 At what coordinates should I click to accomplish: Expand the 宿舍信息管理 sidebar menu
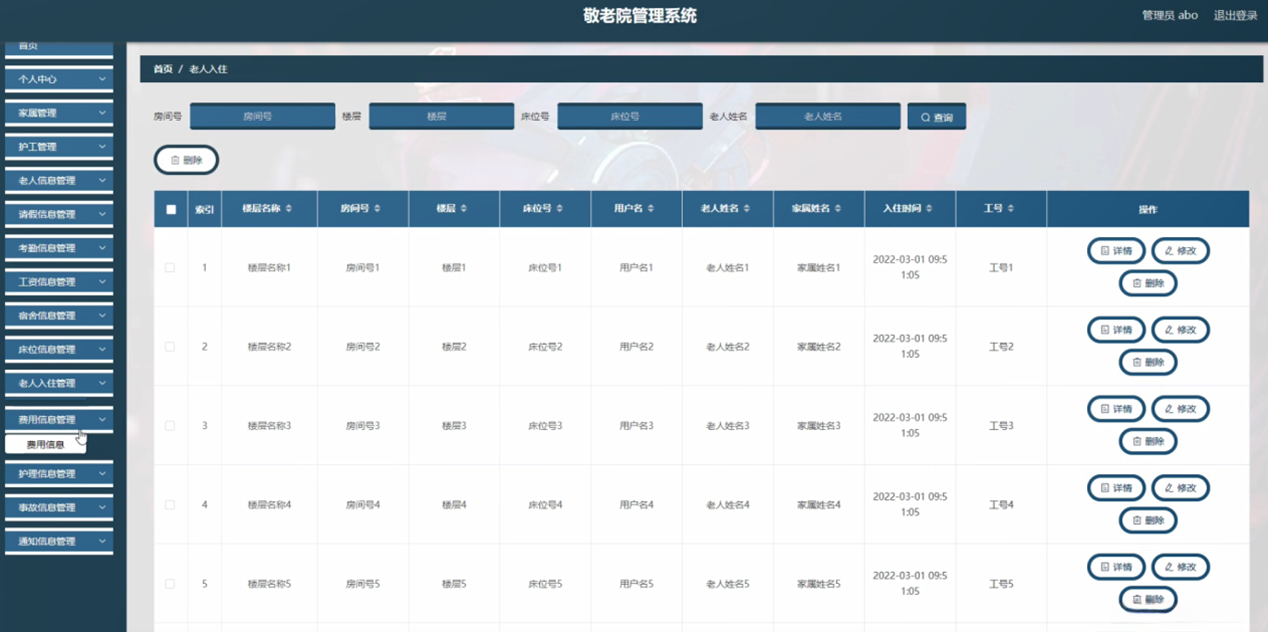pyautogui.click(x=59, y=316)
